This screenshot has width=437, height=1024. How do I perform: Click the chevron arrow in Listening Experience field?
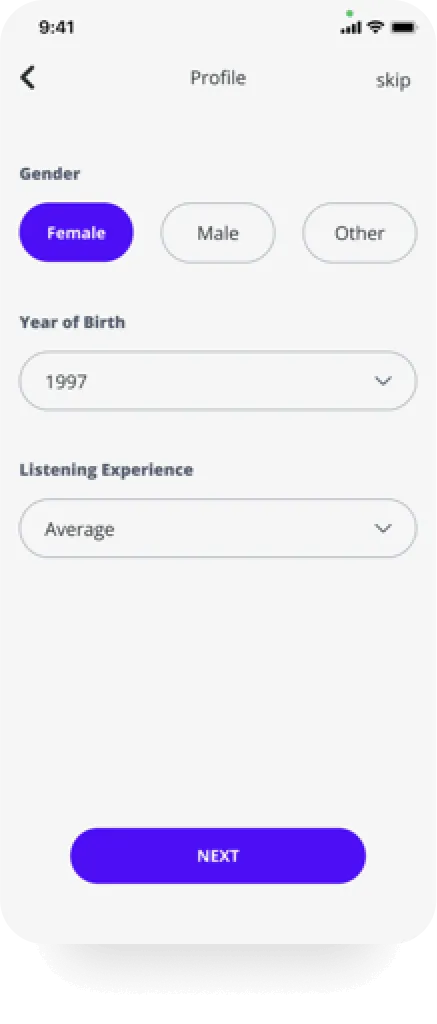click(x=383, y=528)
